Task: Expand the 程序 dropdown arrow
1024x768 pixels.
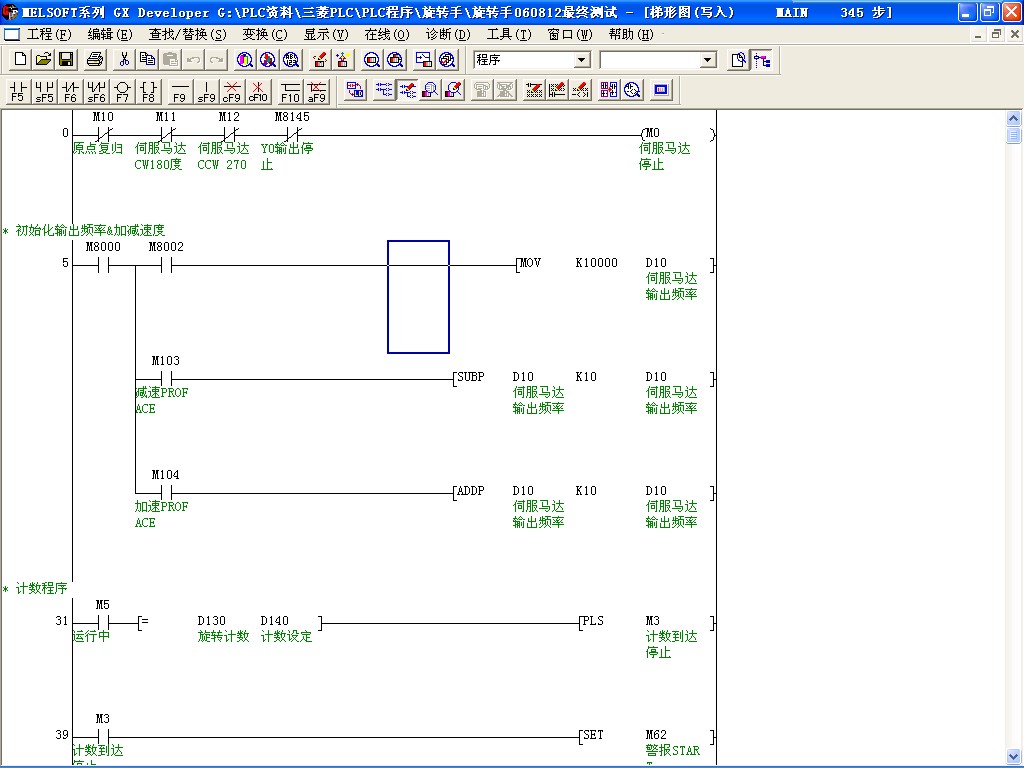Action: [582, 60]
